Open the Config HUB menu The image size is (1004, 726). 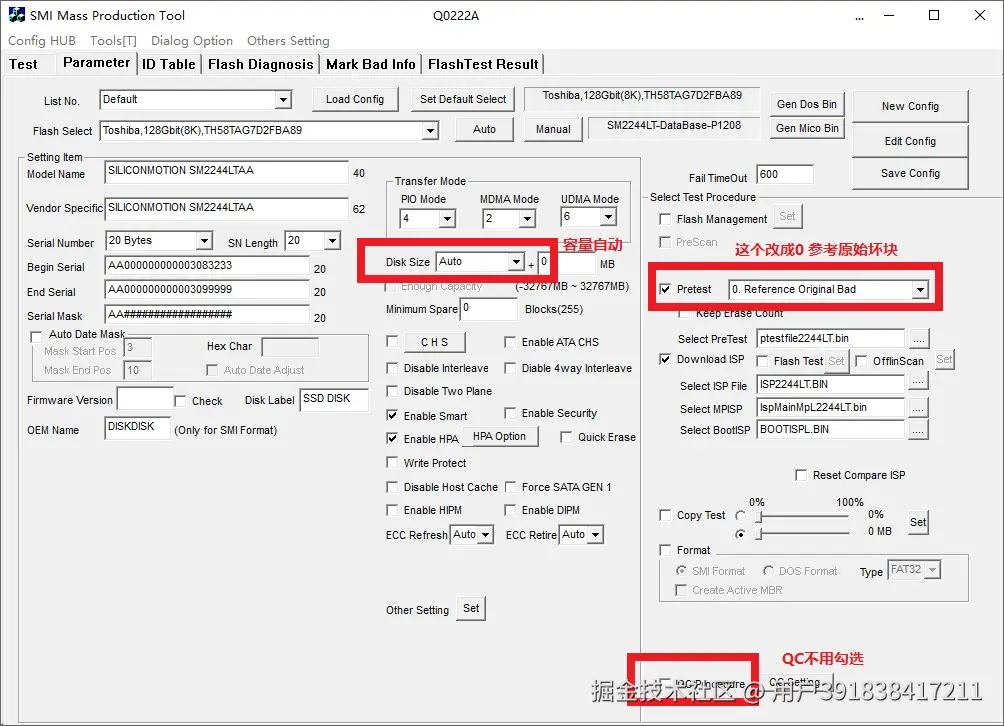pos(42,40)
